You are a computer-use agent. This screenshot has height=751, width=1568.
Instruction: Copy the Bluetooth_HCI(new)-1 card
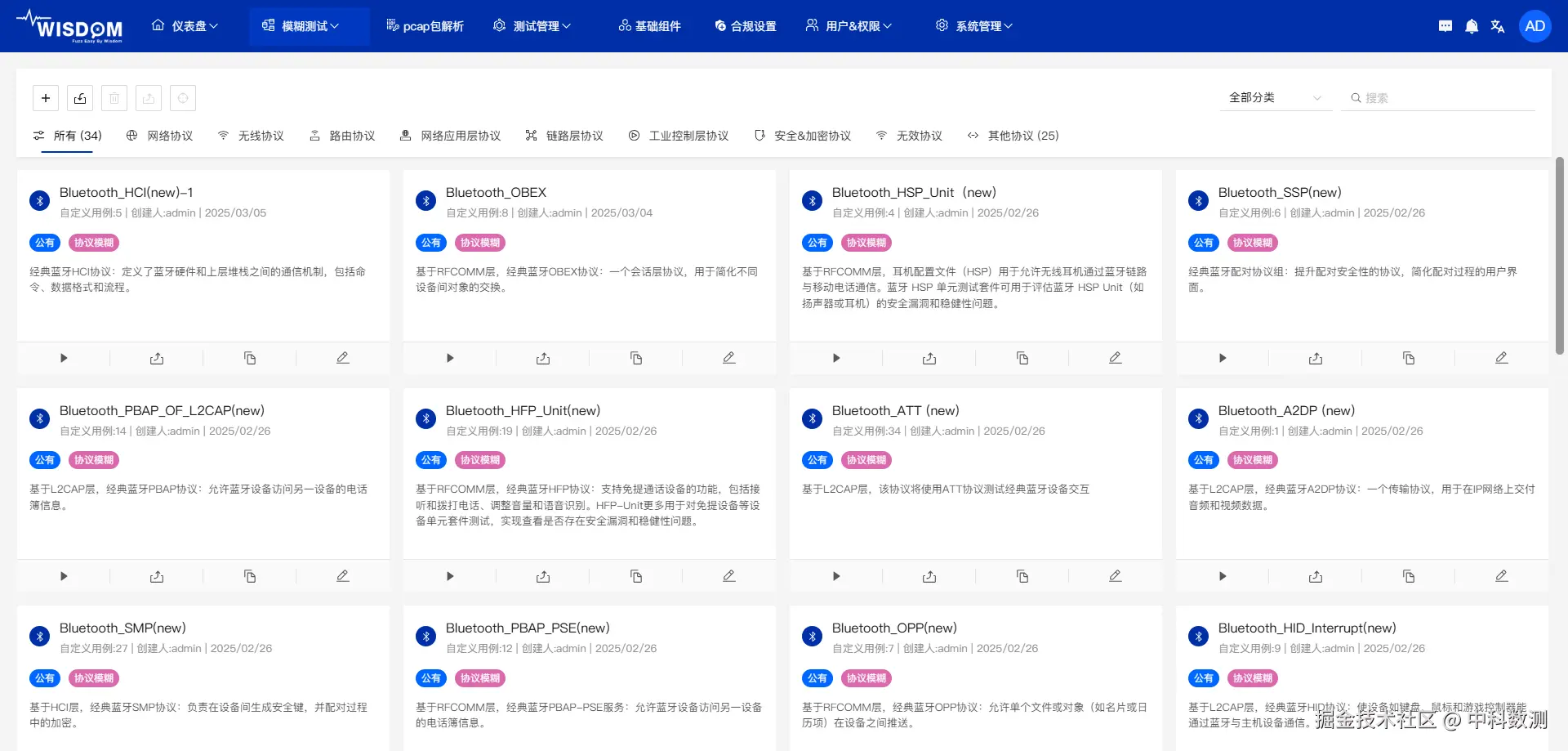(250, 358)
